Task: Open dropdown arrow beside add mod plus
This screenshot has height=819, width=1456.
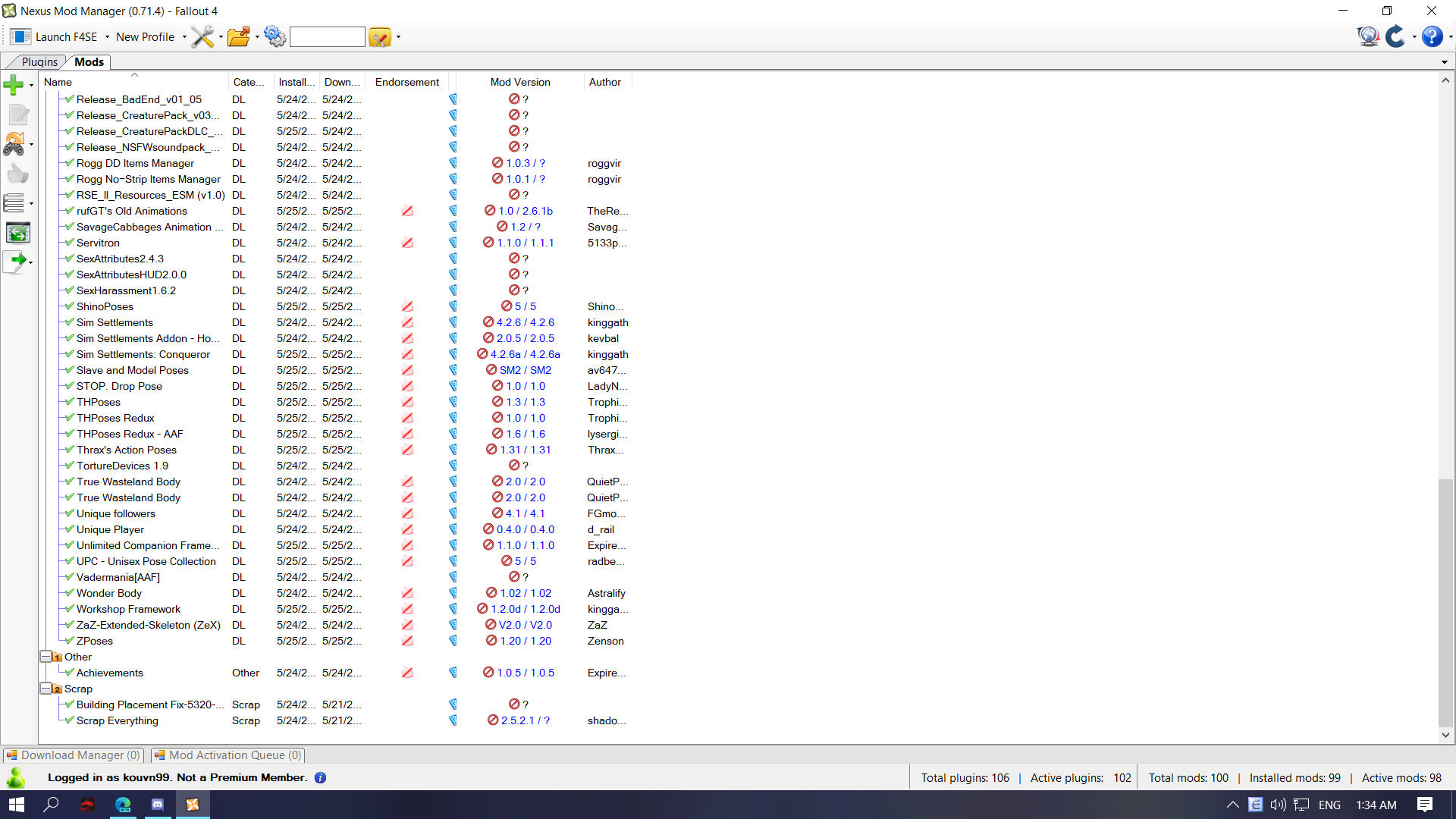Action: (x=31, y=86)
